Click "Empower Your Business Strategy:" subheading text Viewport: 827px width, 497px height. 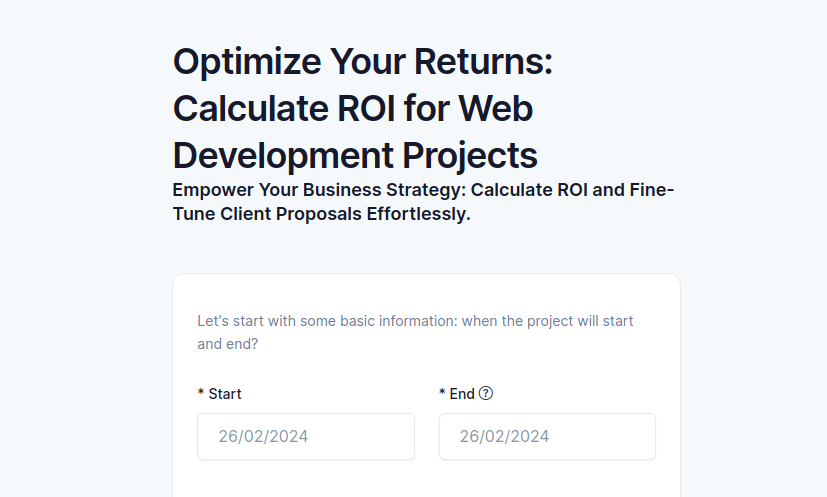[x=319, y=190]
